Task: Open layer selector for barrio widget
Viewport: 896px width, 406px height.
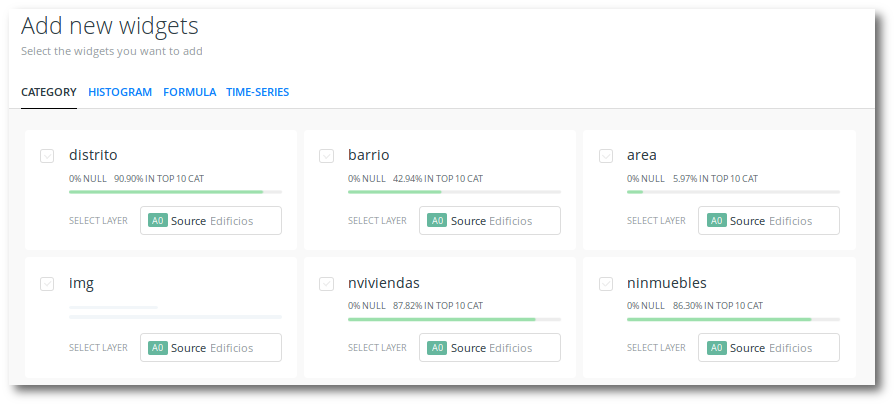Action: click(490, 221)
